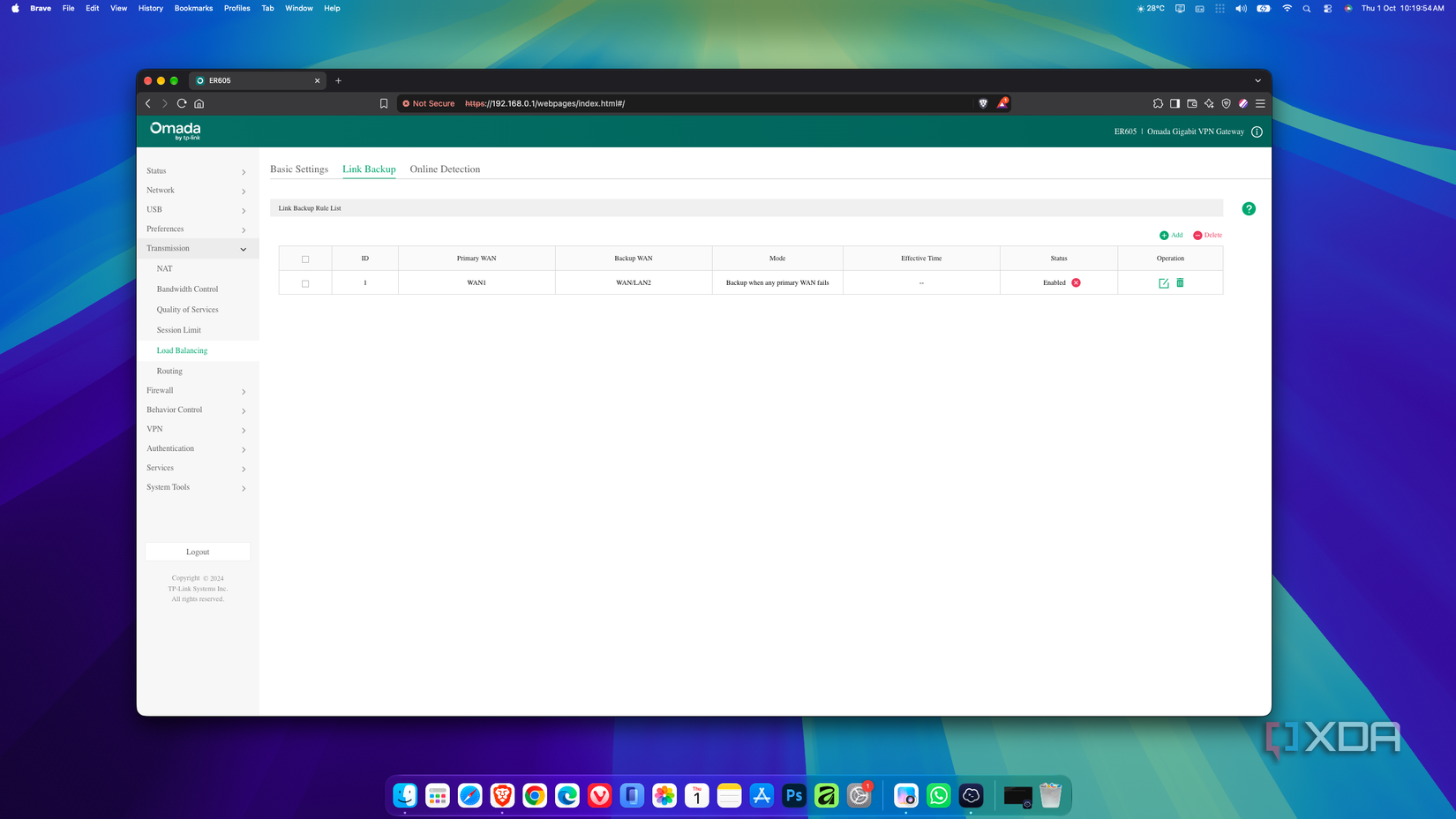Image resolution: width=1456 pixels, height=819 pixels.
Task: Go to Quality of Services page
Action: tap(187, 310)
